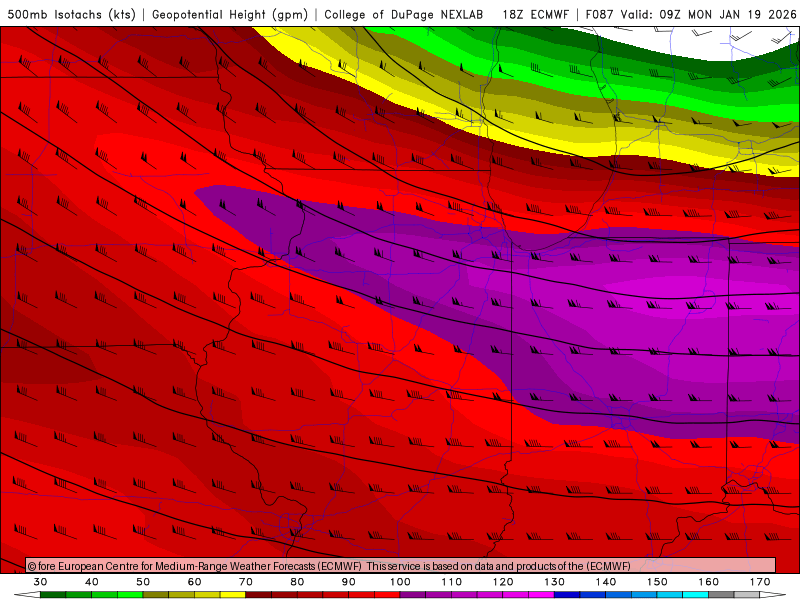Click the bright yellow 65-70 kt swatch

(233, 595)
